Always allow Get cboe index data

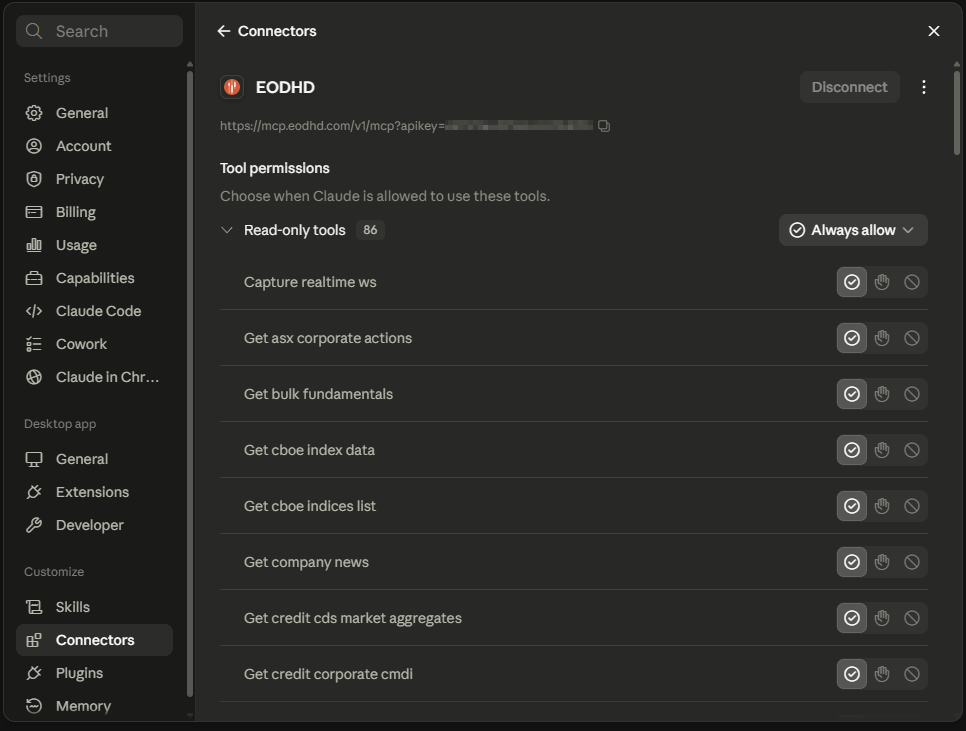[x=852, y=450]
